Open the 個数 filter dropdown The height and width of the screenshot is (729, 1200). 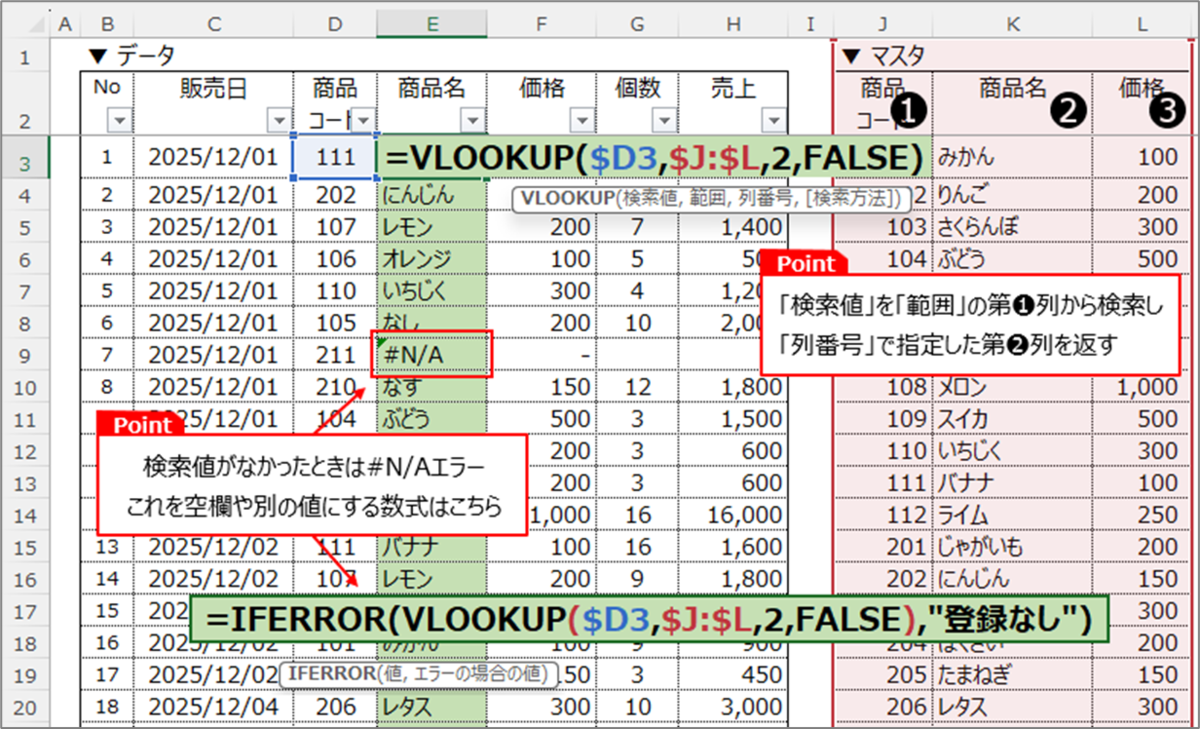pos(663,122)
